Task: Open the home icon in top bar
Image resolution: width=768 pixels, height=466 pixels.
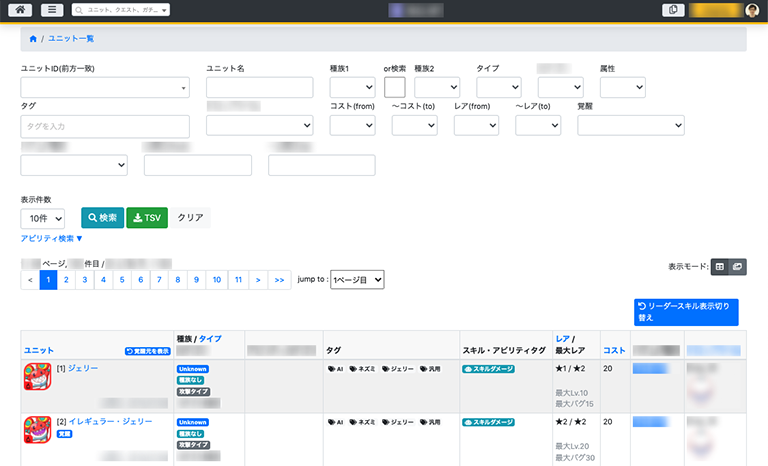Action: point(20,10)
